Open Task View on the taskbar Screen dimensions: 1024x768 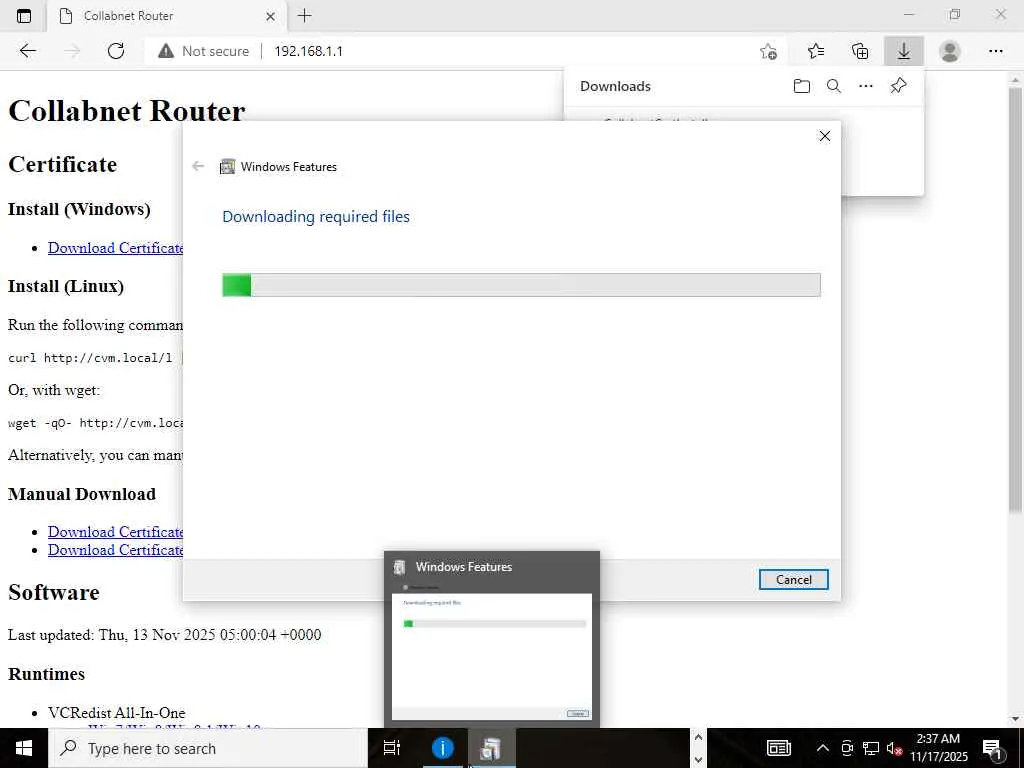pos(392,748)
